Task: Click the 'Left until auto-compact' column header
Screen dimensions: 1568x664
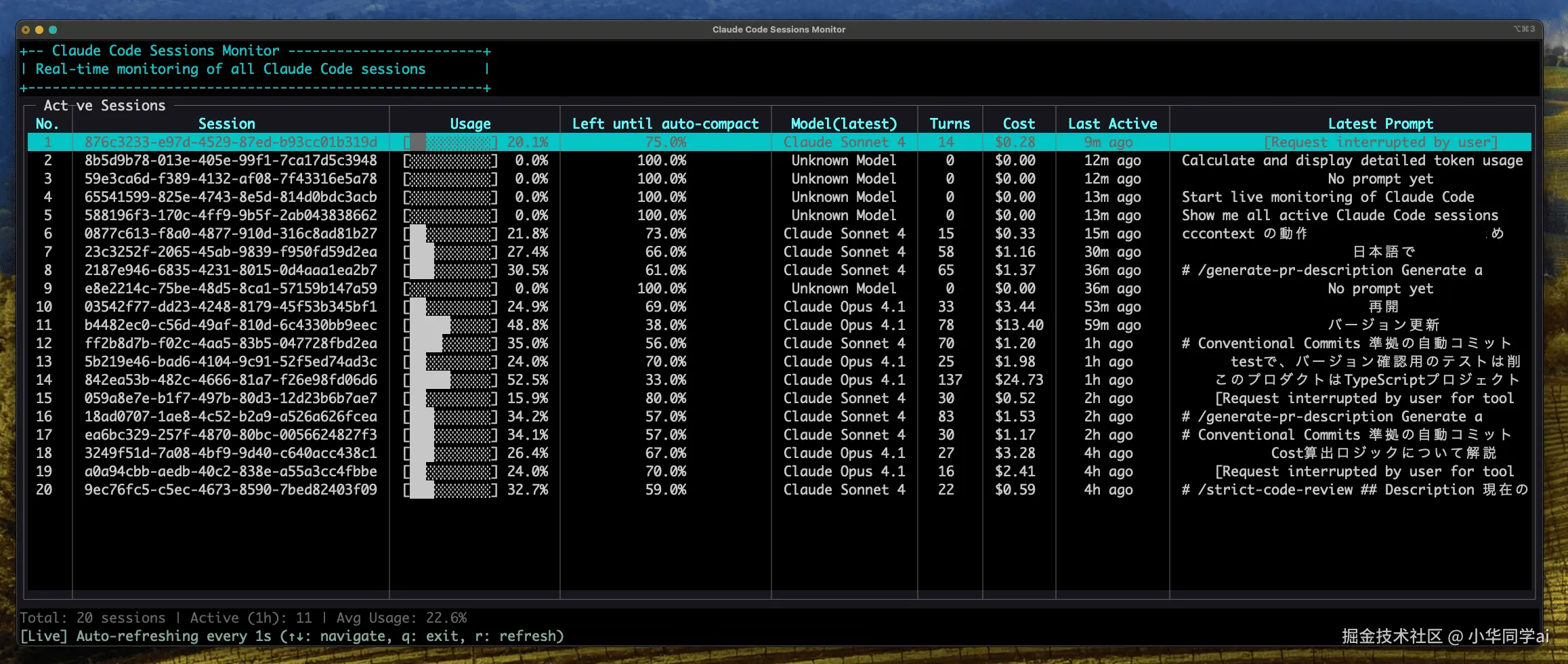Action: [x=666, y=124]
